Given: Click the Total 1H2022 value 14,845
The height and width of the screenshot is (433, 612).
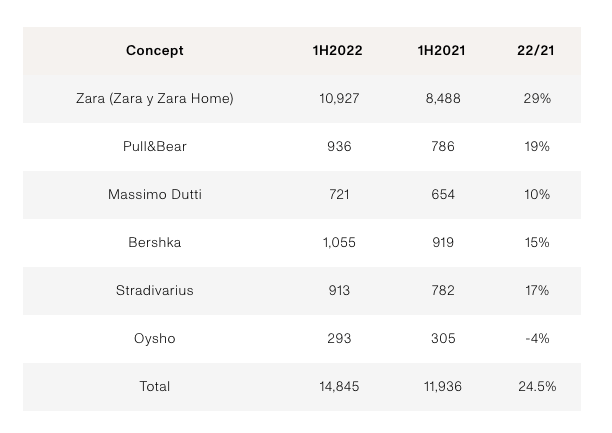Looking at the screenshot, I should tap(338, 387).
